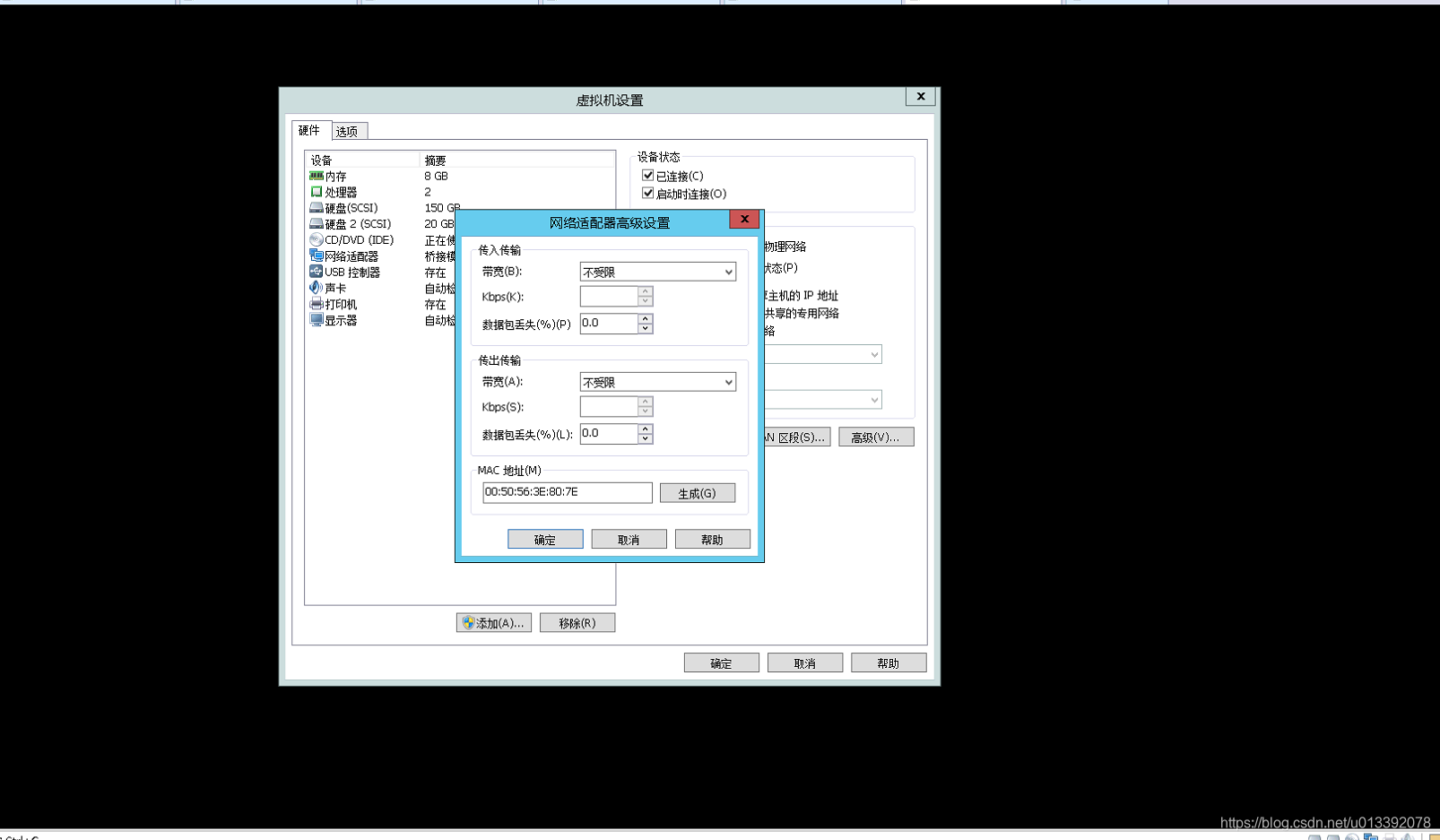
Task: Select the 声卡 sound card icon
Action: (316, 288)
